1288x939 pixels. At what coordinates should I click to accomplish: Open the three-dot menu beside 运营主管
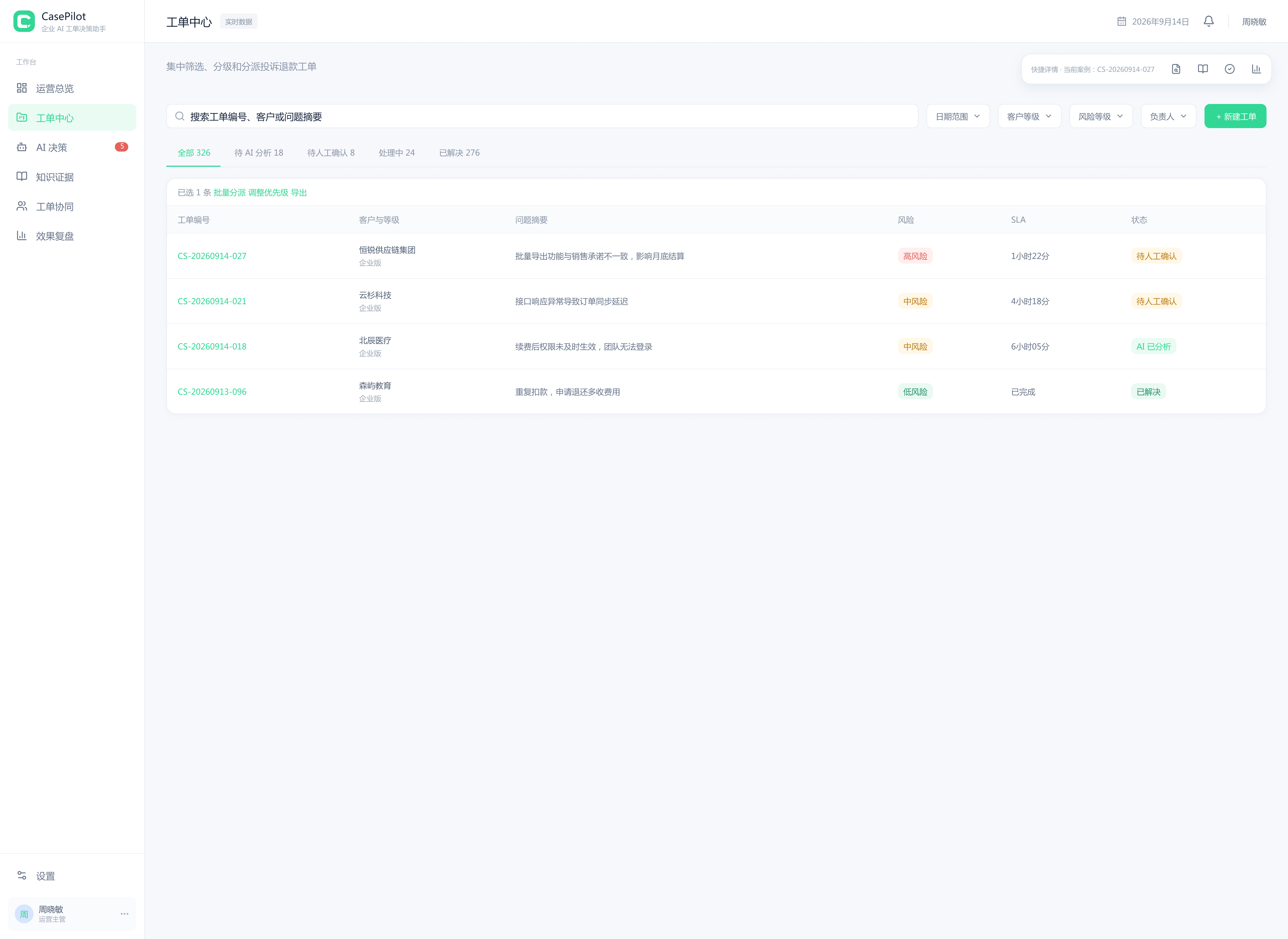[125, 914]
